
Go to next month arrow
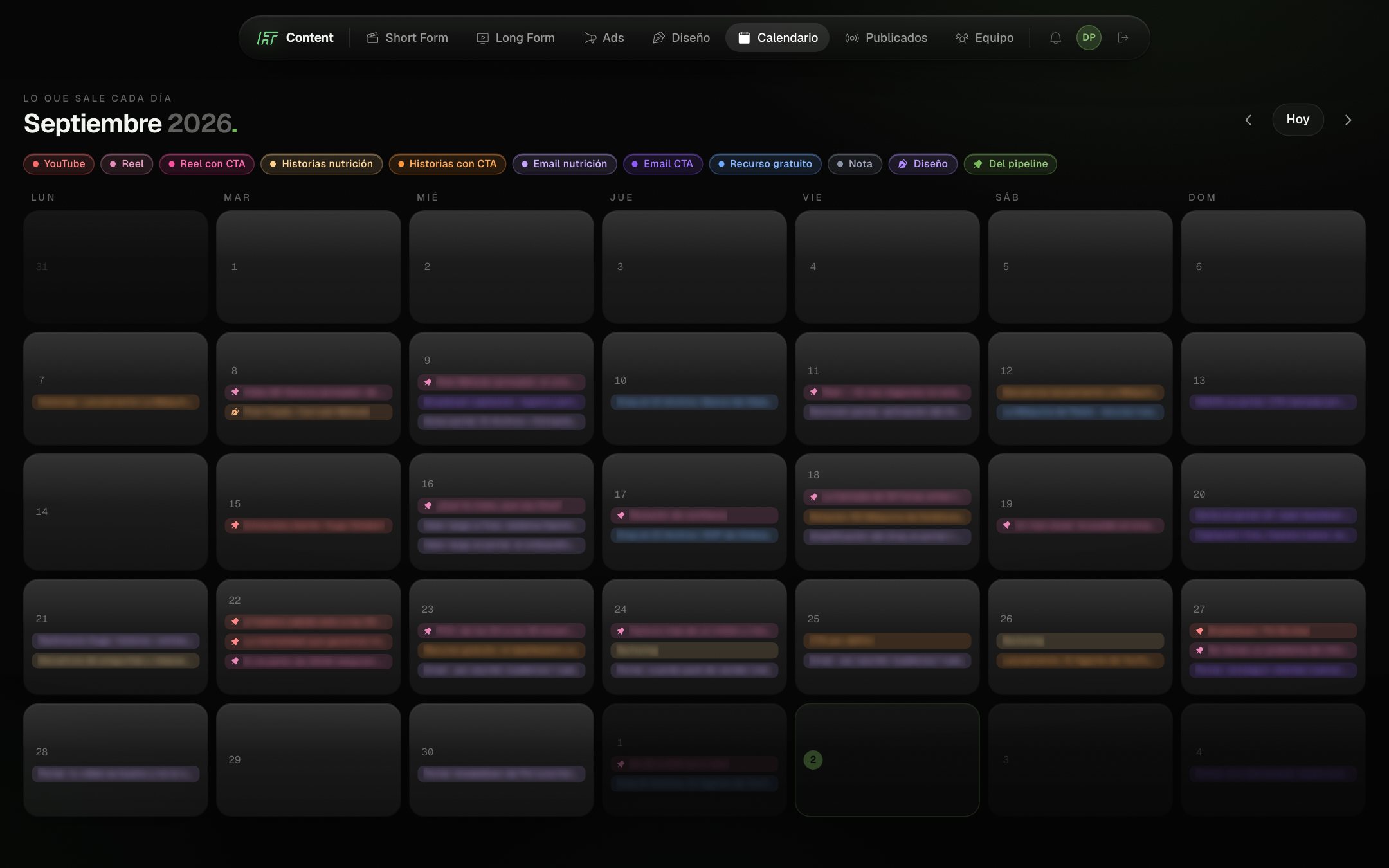(x=1348, y=120)
